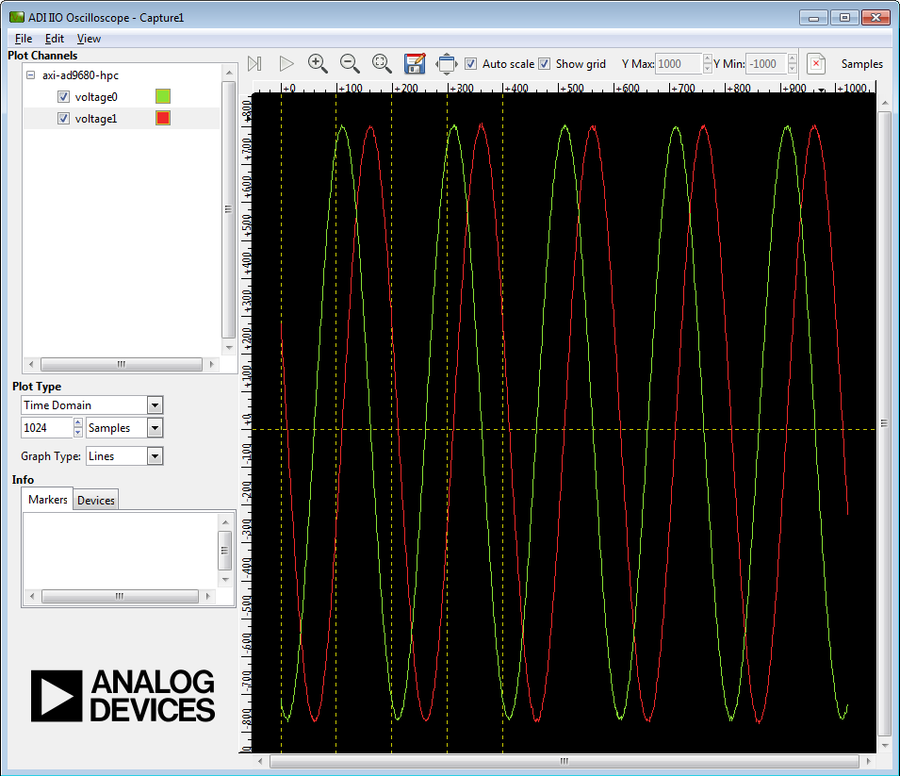Click the Markers panel scroll-down arrow
Screen dimensions: 900x776
[225, 580]
